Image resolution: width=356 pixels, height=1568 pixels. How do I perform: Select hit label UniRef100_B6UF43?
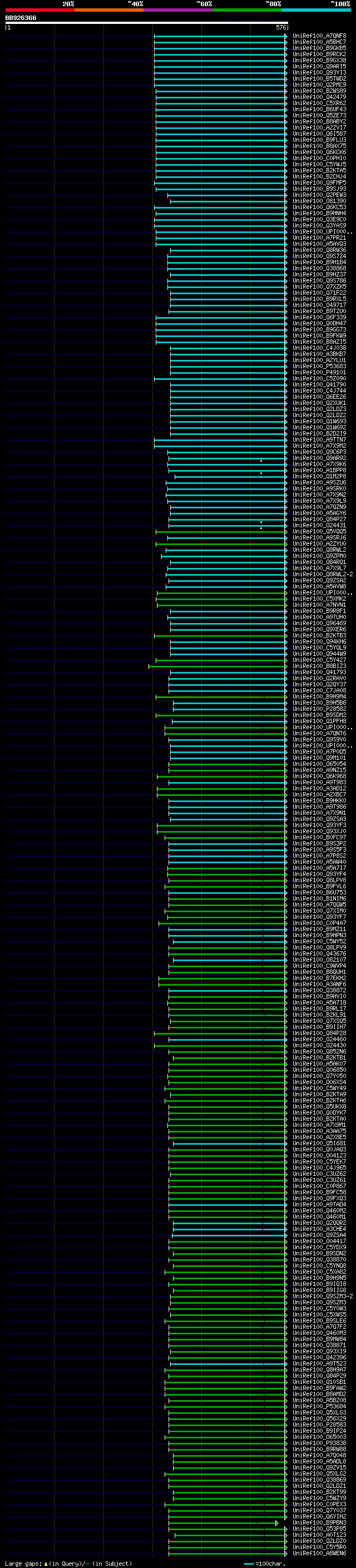(x=319, y=109)
